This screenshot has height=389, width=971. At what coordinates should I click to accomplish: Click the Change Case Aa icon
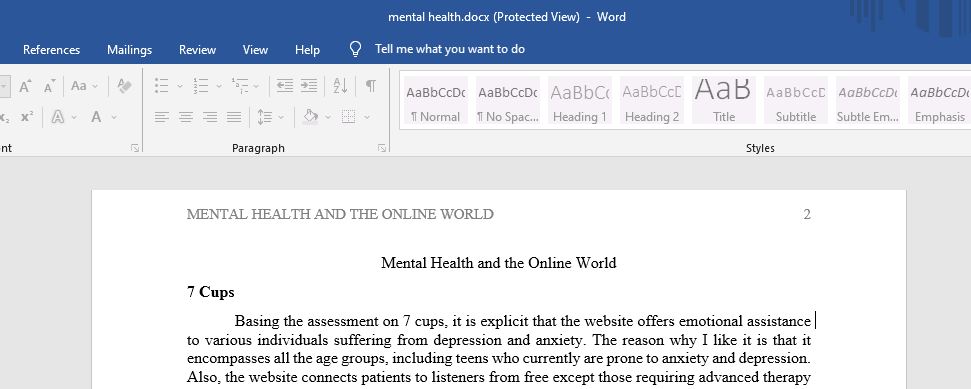point(79,85)
